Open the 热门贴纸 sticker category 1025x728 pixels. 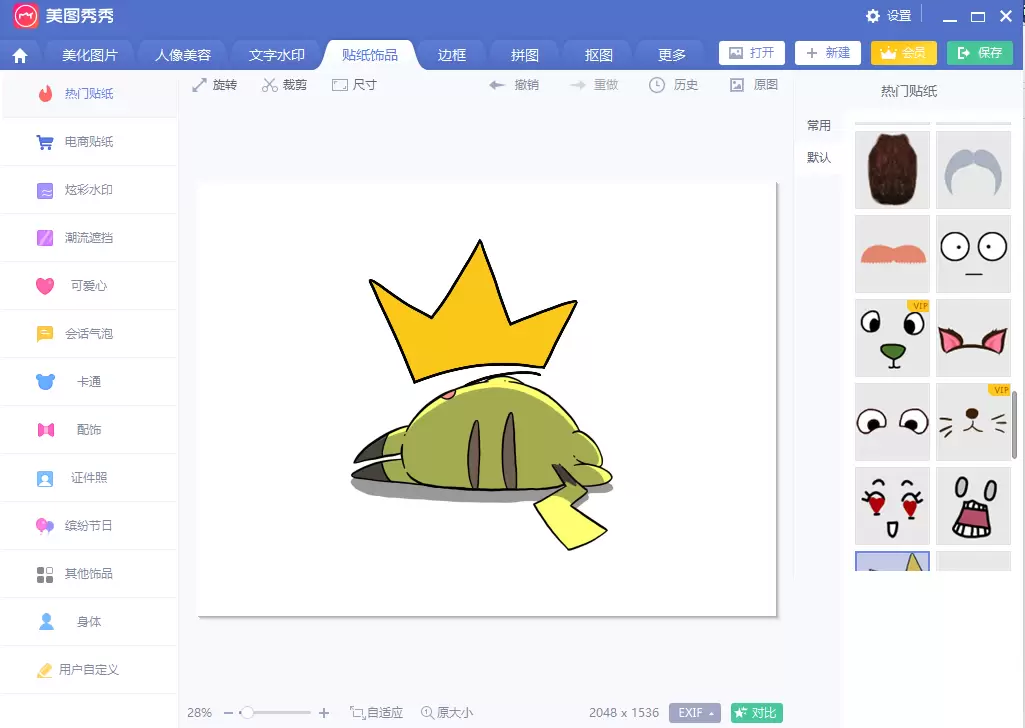click(x=89, y=93)
